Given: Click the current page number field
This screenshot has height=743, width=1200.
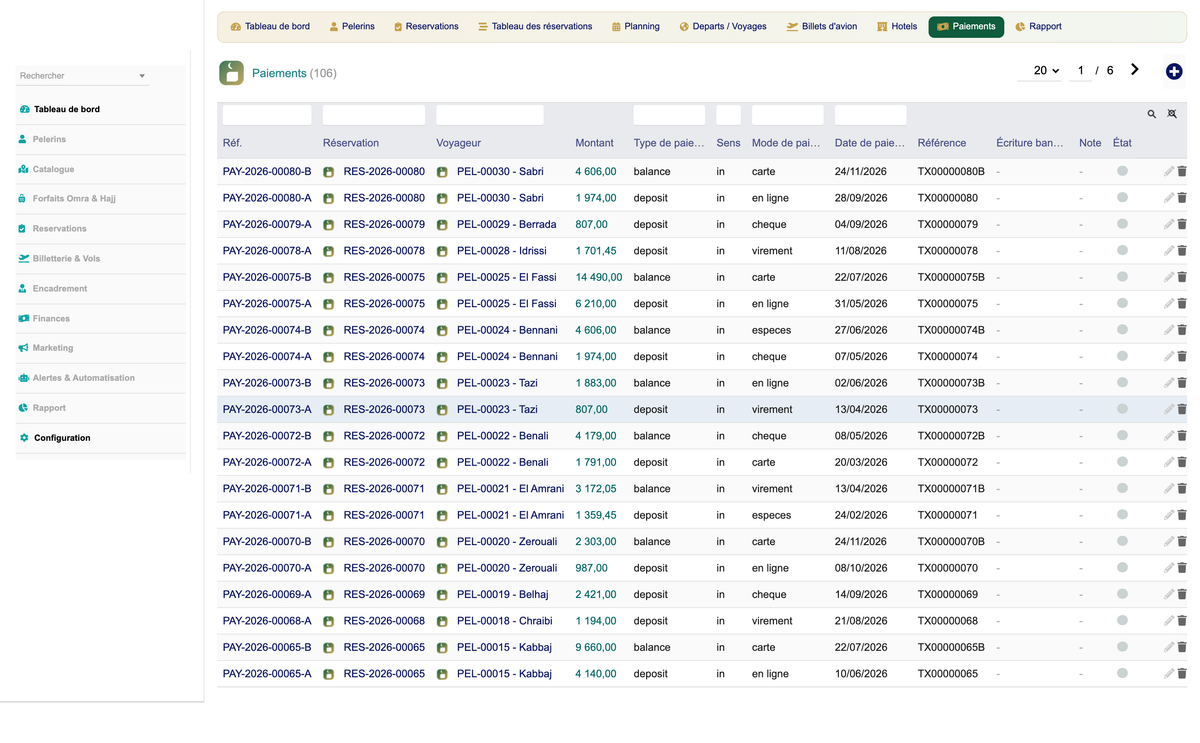Looking at the screenshot, I should point(1080,71).
